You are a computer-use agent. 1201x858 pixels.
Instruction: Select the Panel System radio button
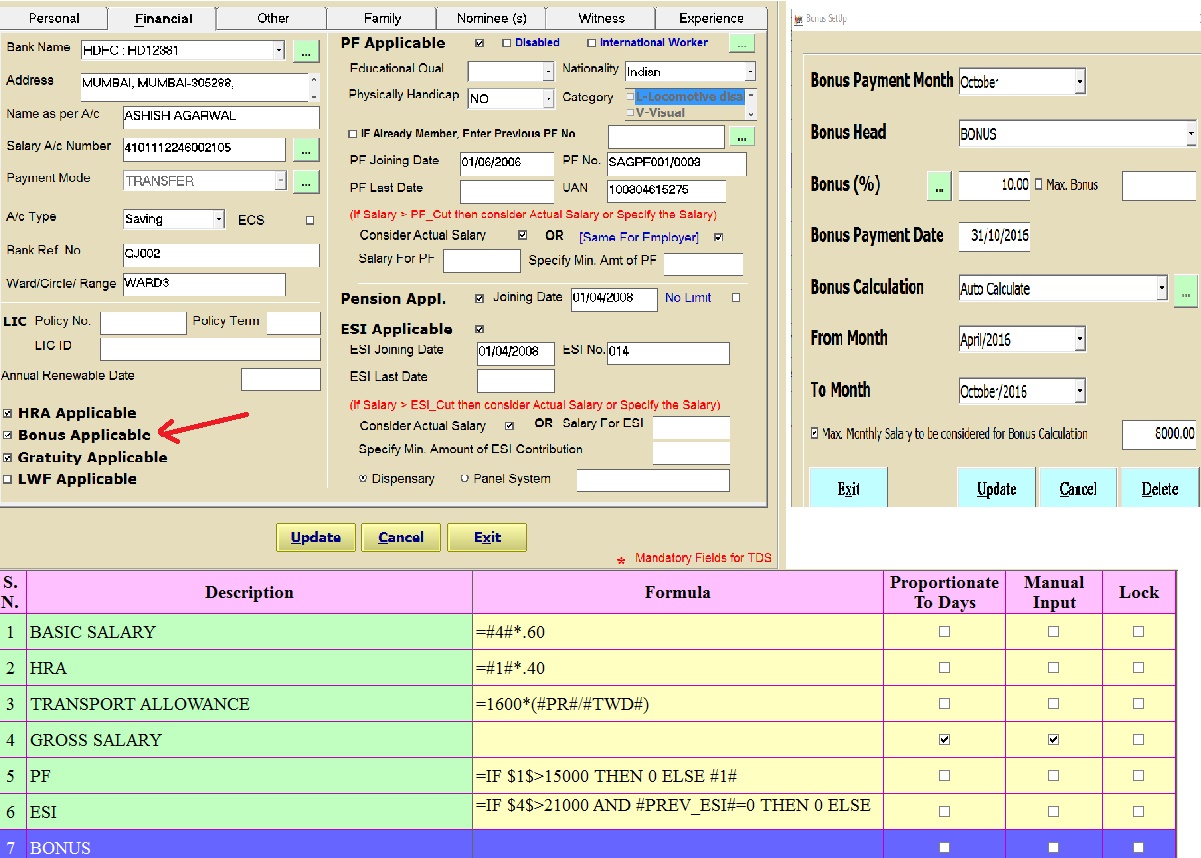coord(465,479)
